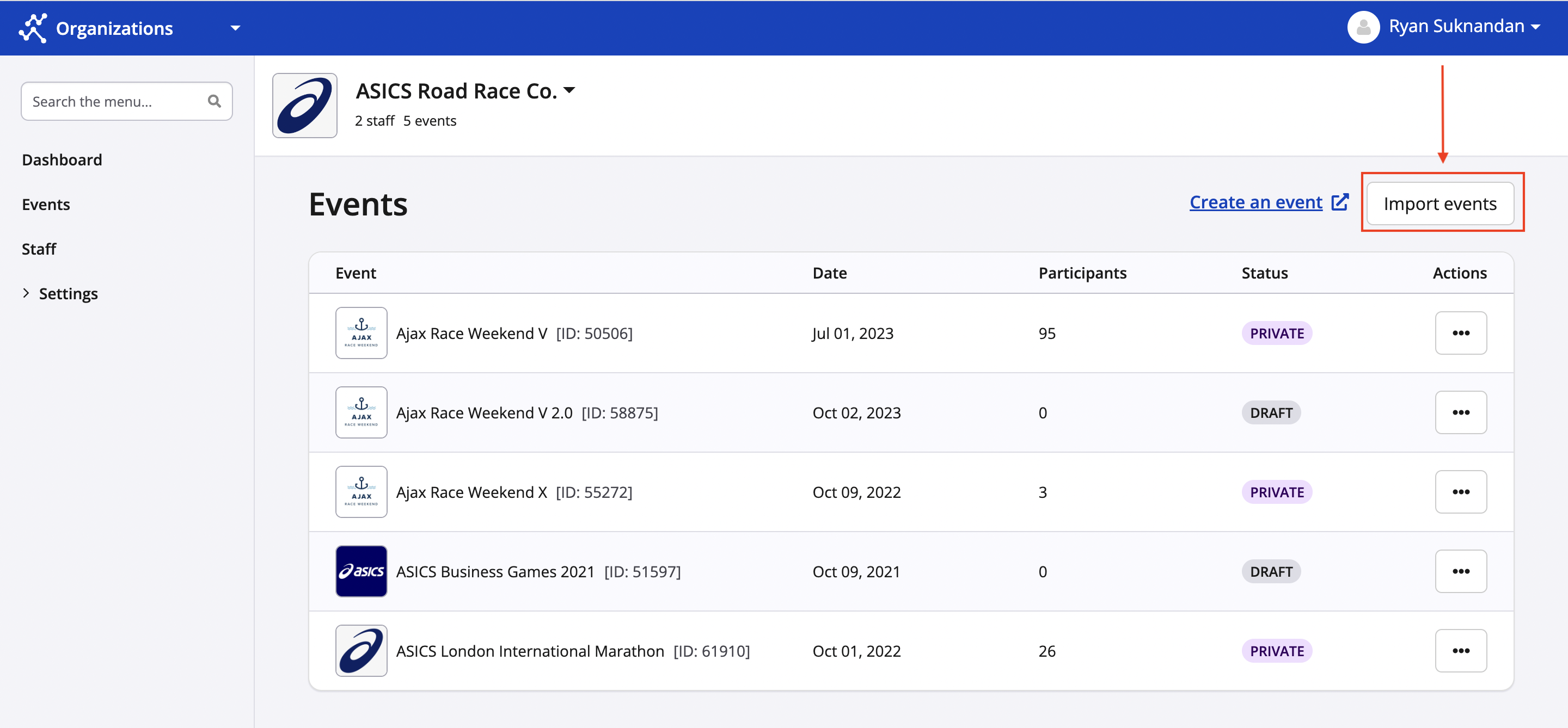Viewport: 1568px width, 728px height.
Task: Click the Oct 02, 2023 date cell
Action: 856,413
